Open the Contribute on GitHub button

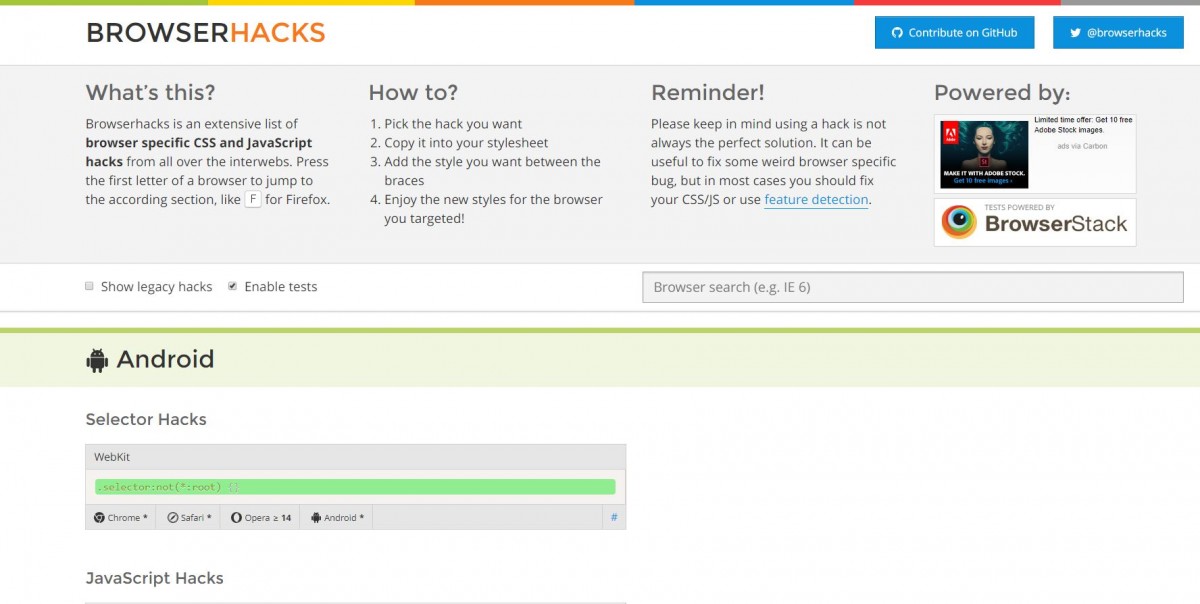point(954,32)
